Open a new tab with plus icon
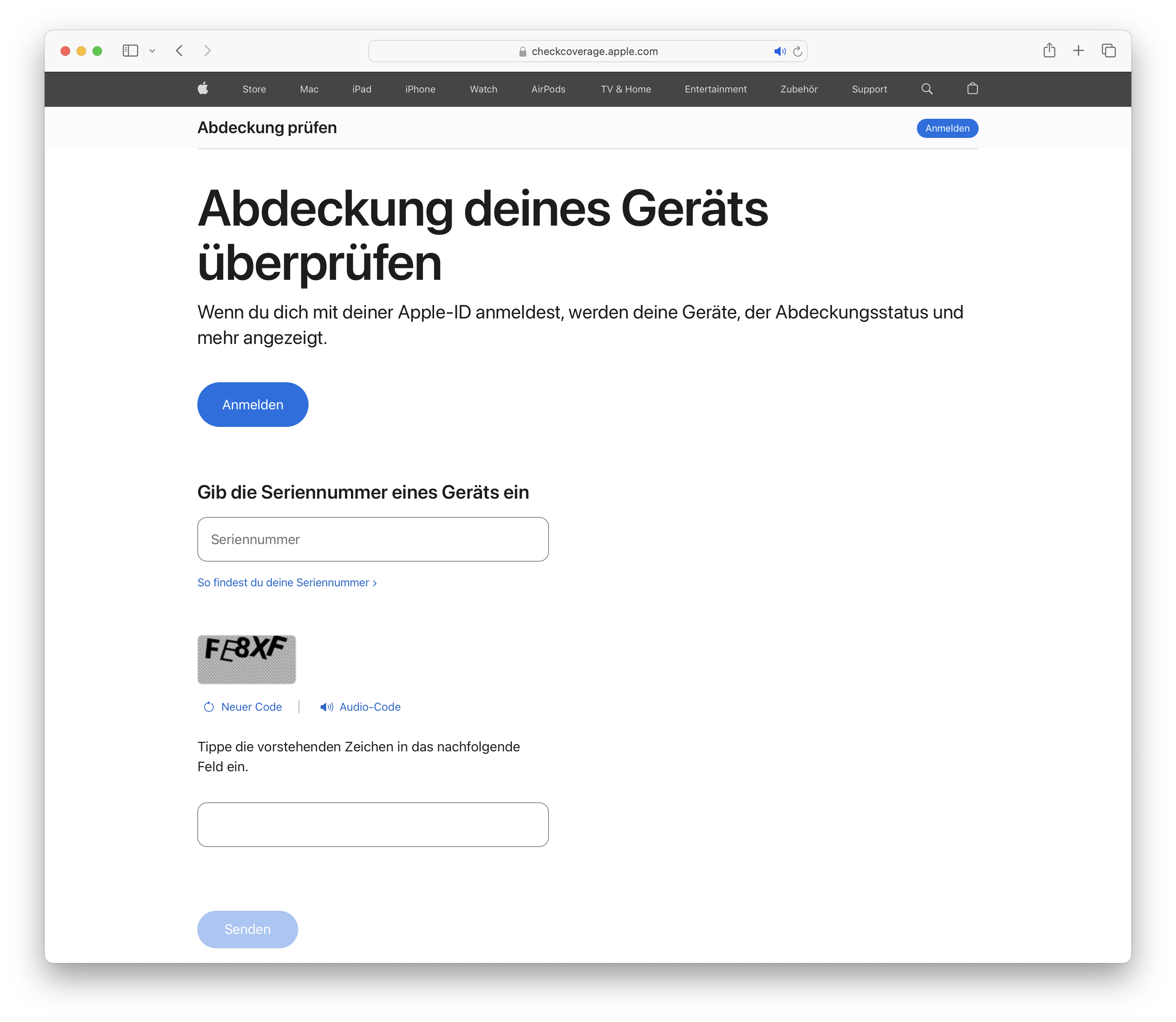The width and height of the screenshot is (1176, 1022). [1078, 51]
